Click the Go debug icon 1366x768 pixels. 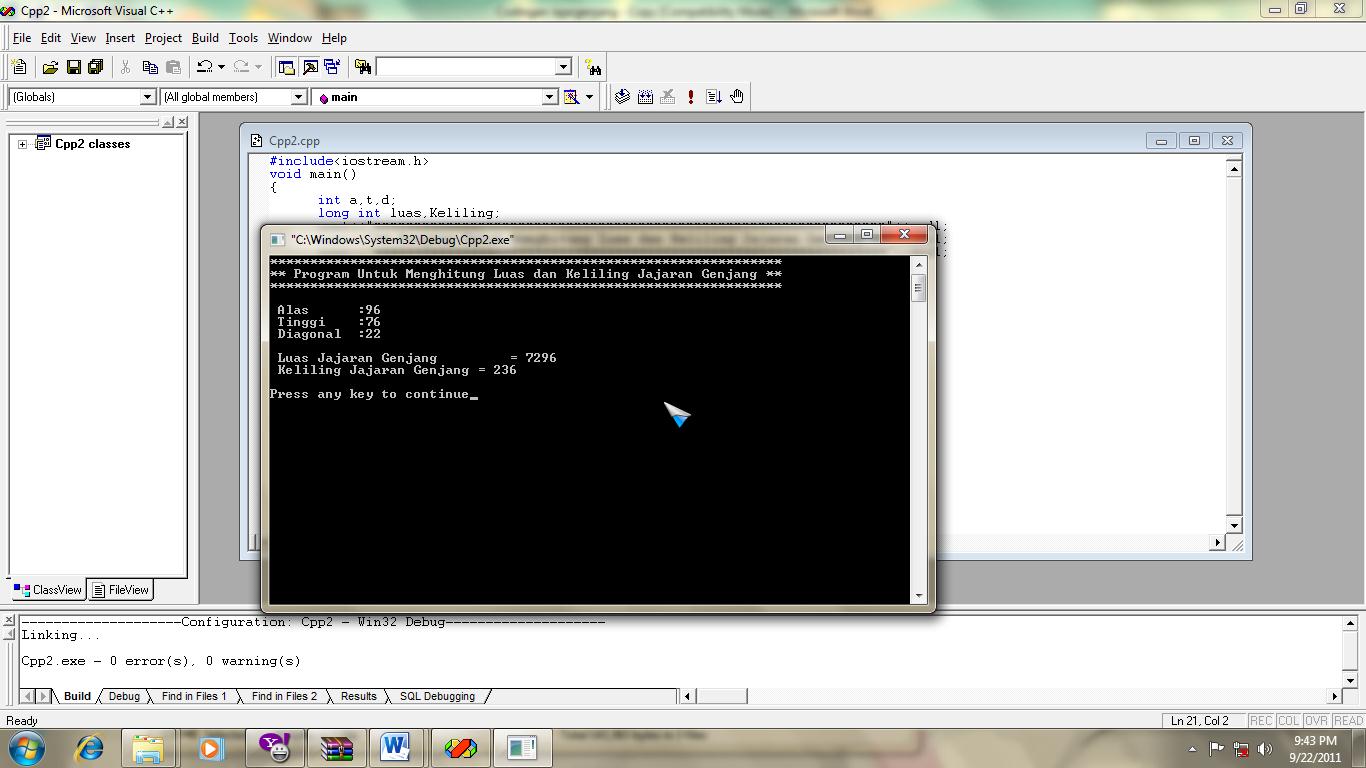point(714,97)
